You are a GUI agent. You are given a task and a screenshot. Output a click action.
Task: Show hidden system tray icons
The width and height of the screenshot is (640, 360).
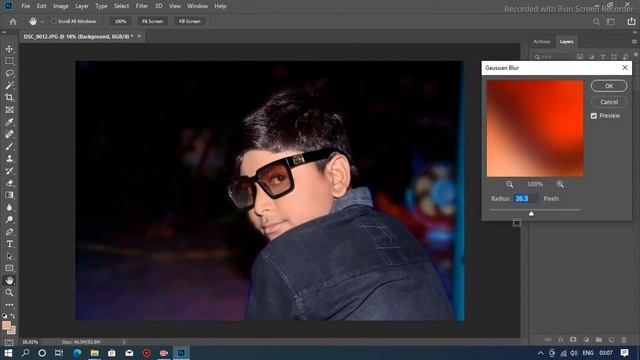pos(540,353)
